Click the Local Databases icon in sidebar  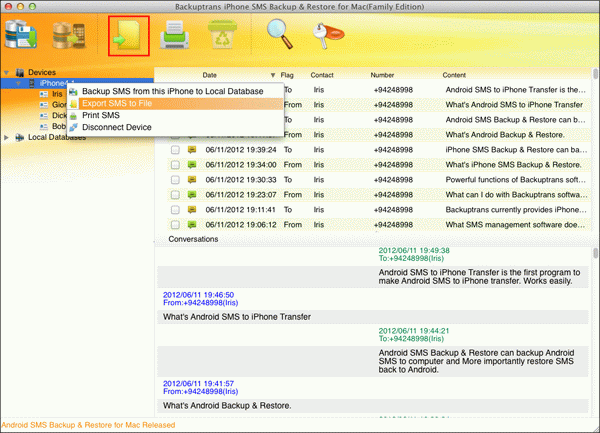pos(20,137)
